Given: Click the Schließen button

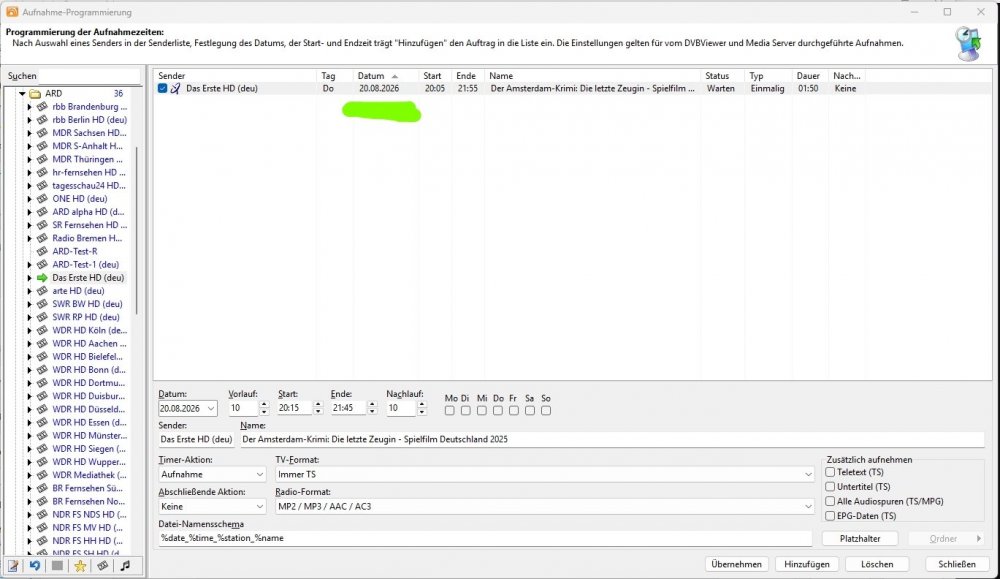Looking at the screenshot, I should point(957,564).
